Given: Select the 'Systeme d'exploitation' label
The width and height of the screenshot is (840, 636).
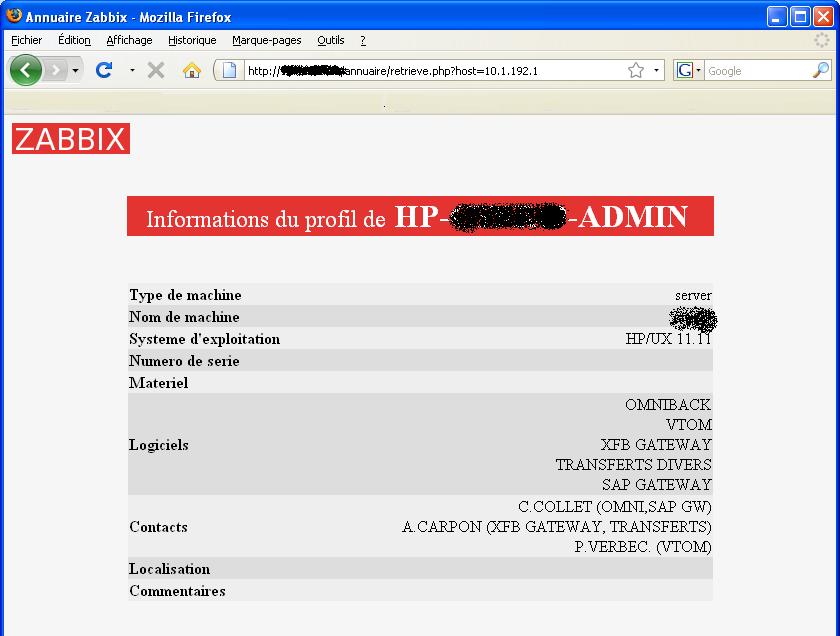Looking at the screenshot, I should [x=205, y=339].
